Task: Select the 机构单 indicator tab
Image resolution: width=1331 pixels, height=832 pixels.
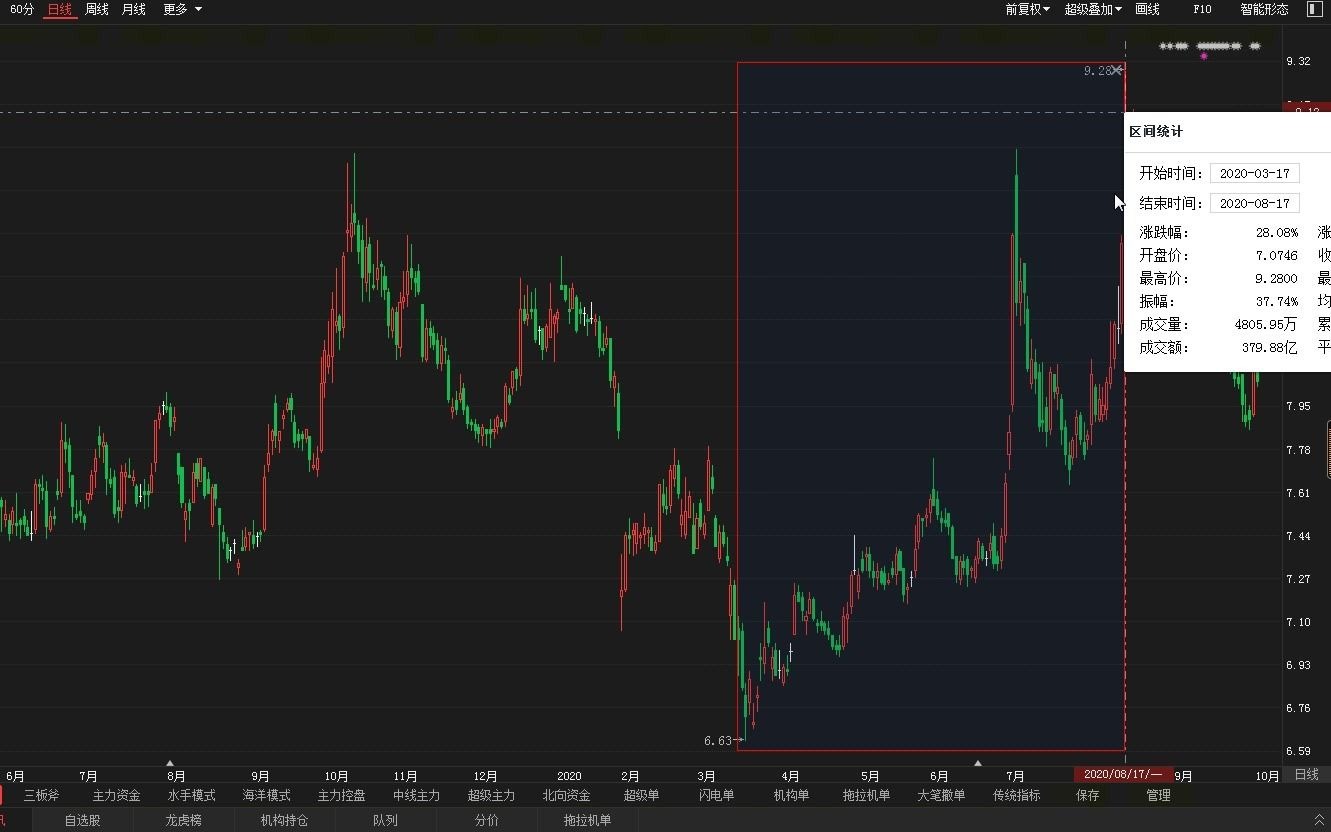Action: [791, 795]
